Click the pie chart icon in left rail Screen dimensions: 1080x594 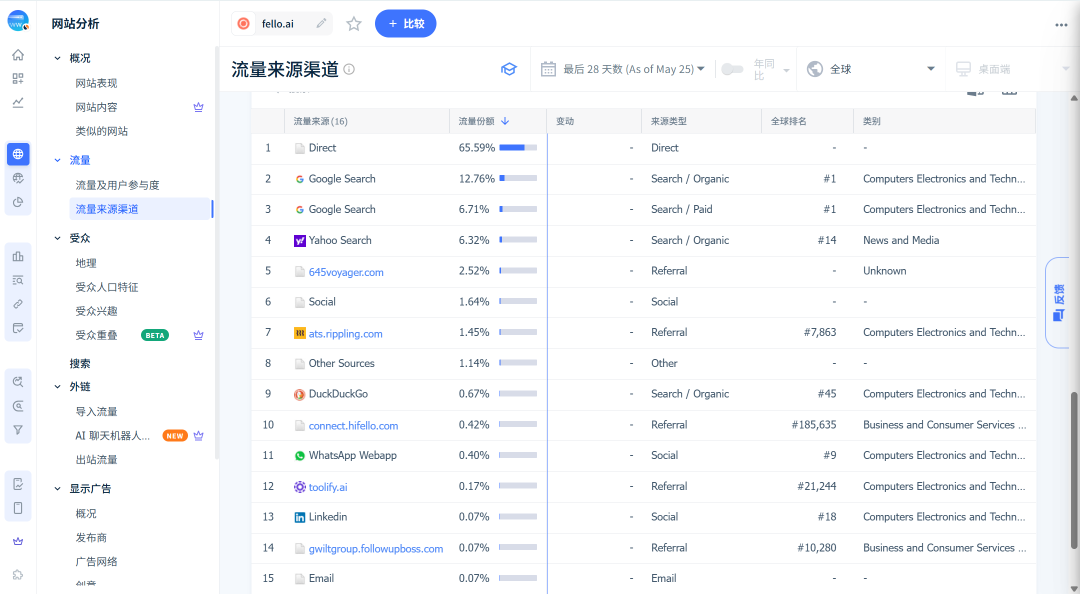click(x=18, y=202)
